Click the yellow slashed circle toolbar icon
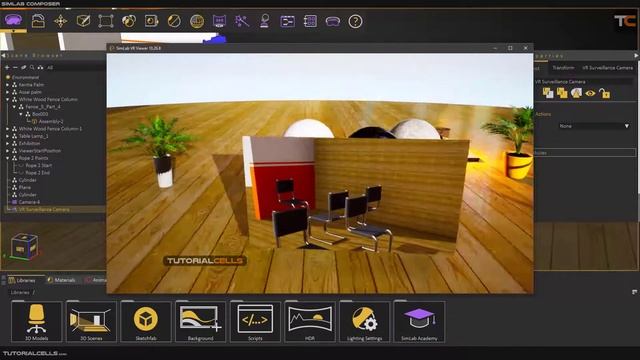 click(174, 21)
